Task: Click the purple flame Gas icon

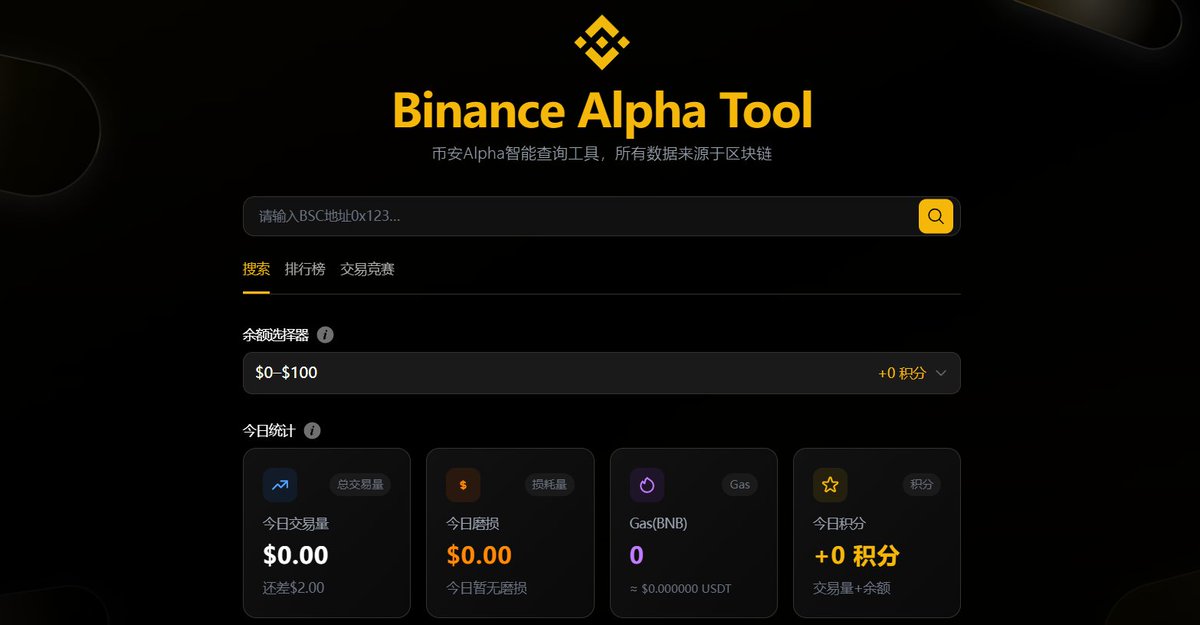Action: pos(647,485)
